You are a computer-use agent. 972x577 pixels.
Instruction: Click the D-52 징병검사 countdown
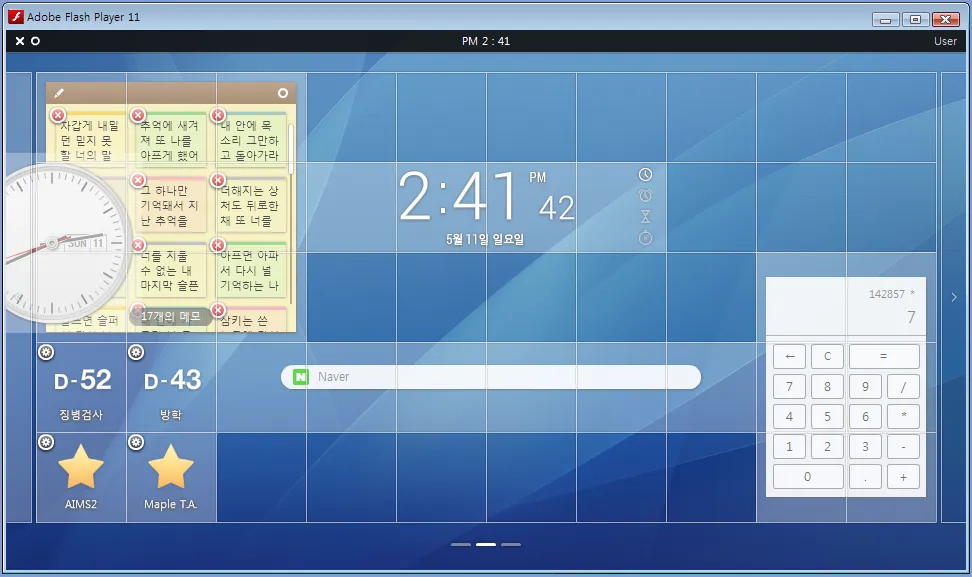tap(81, 387)
